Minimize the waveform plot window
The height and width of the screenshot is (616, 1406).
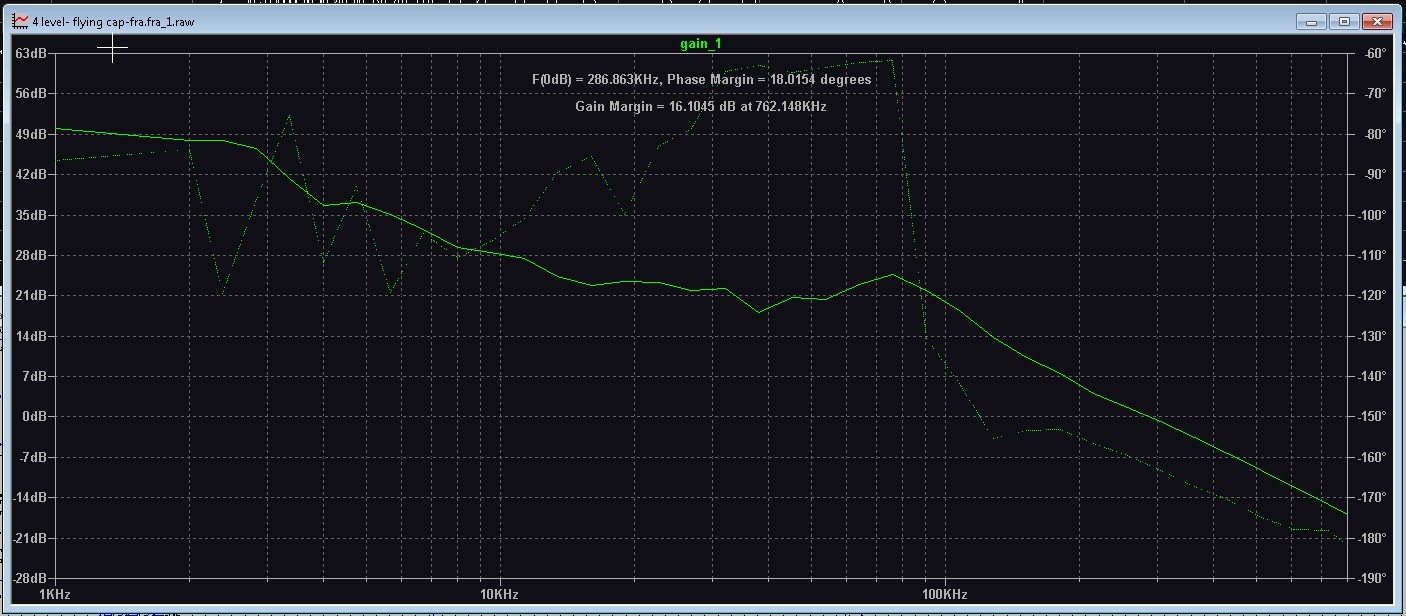coord(1311,21)
